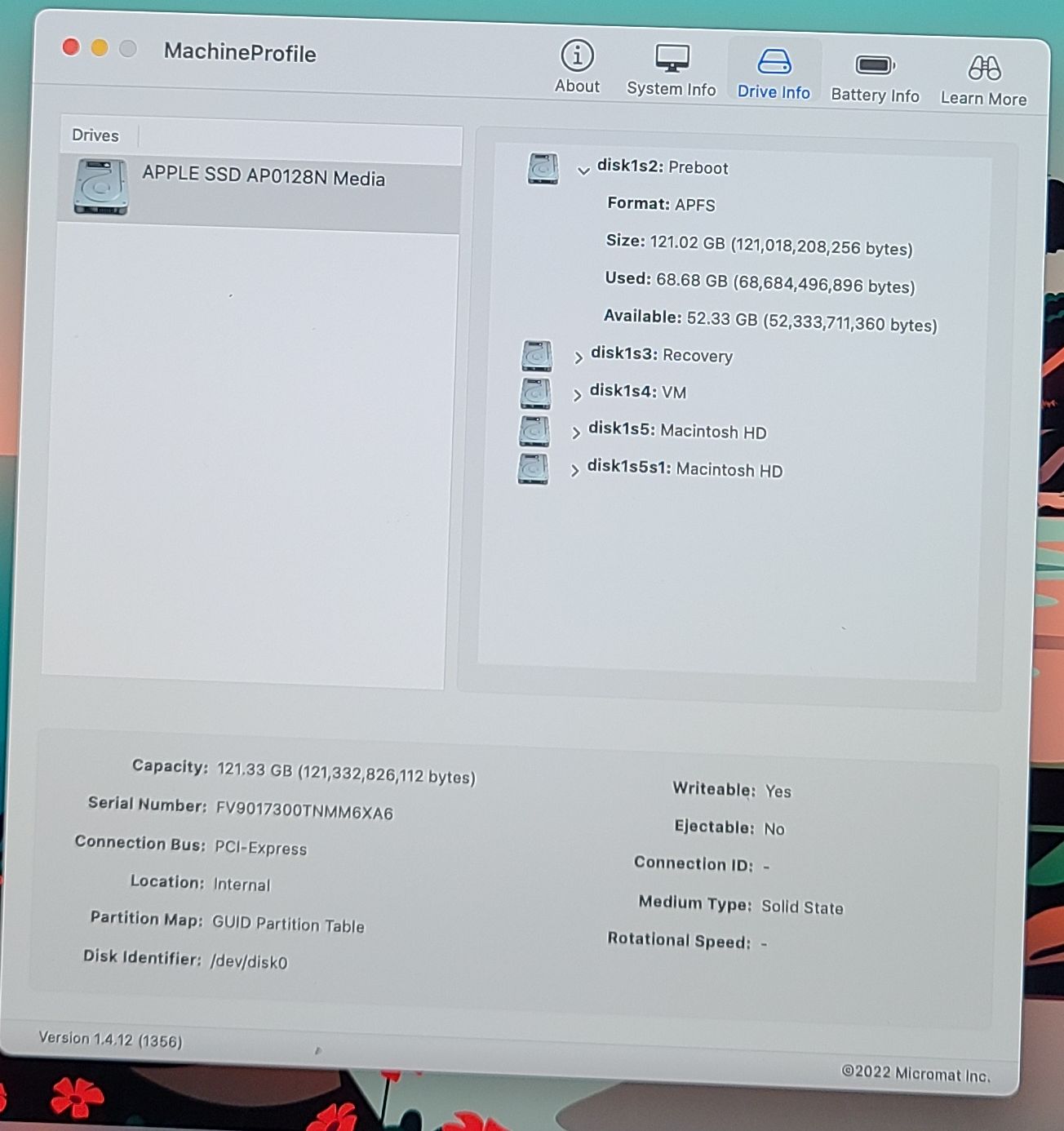Screen dimensions: 1064x1131
Task: Expand the disk1s3 Recovery volume
Action: [x=578, y=357]
